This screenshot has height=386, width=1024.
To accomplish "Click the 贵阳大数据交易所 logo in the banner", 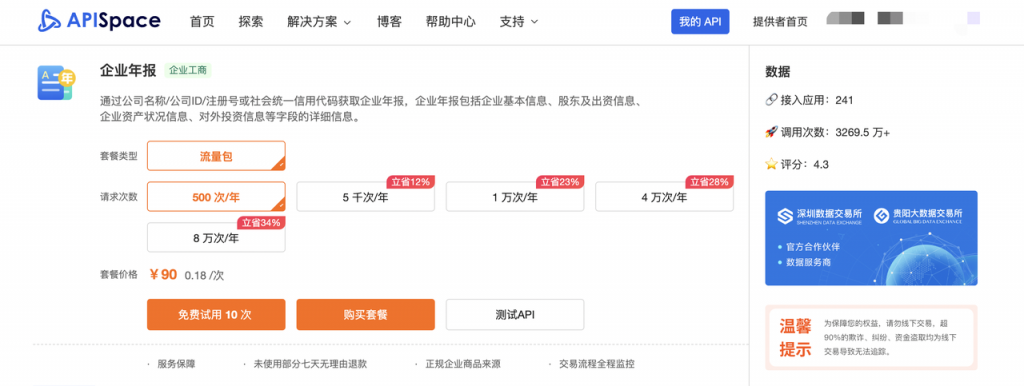I will [918, 217].
